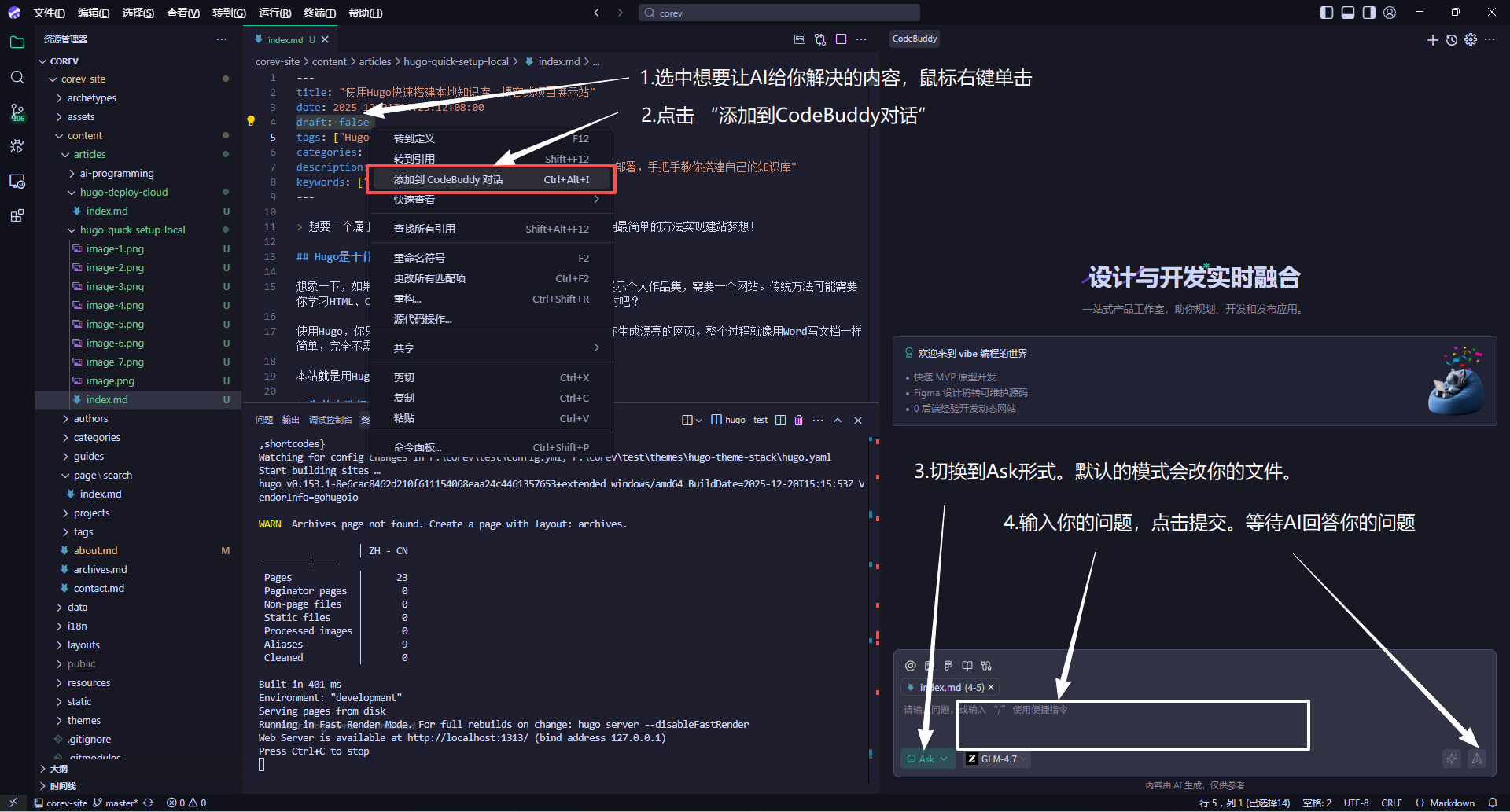Open the Source Control view
The height and width of the screenshot is (812, 1510).
click(17, 112)
